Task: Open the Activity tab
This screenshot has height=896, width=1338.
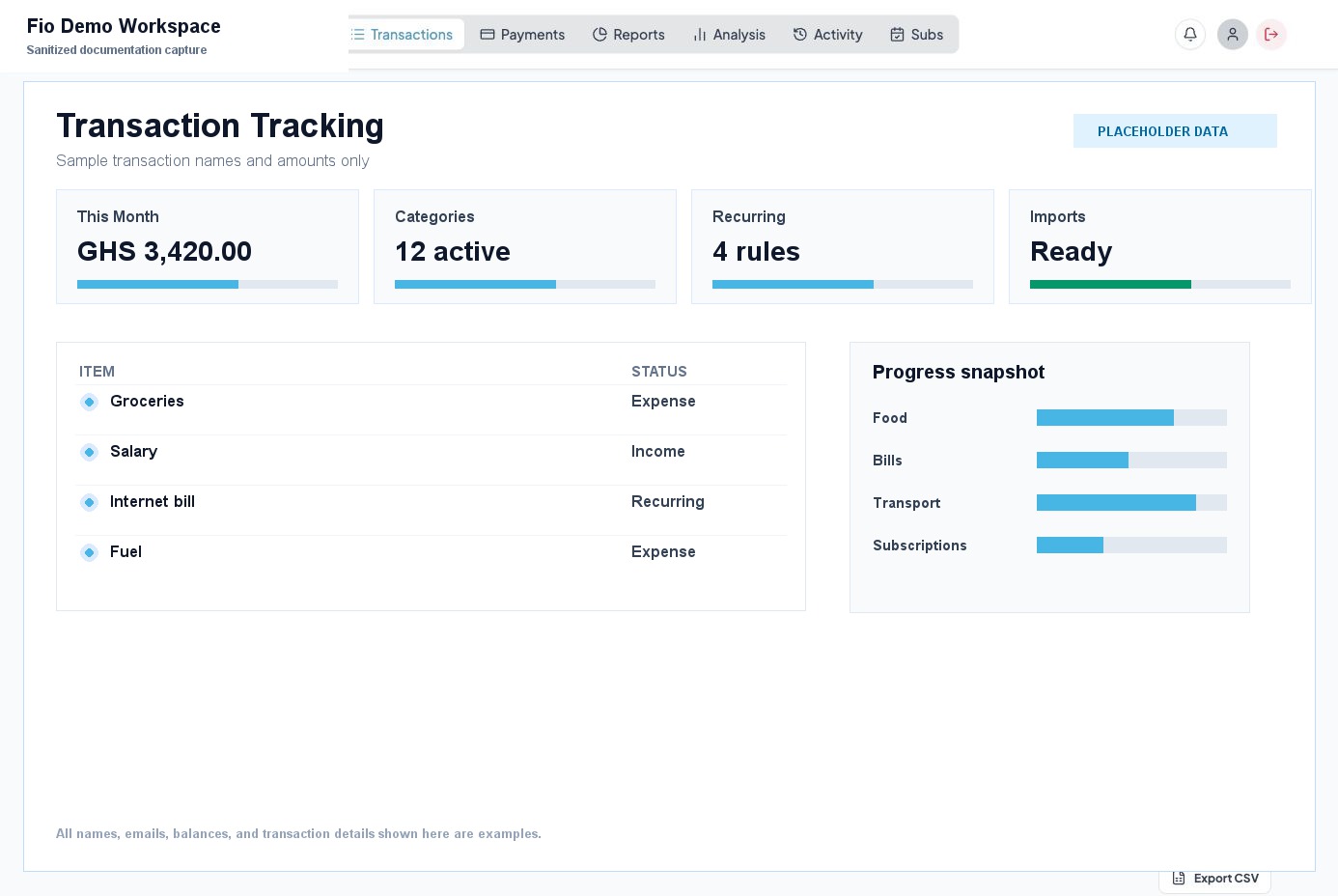Action: [x=827, y=35]
